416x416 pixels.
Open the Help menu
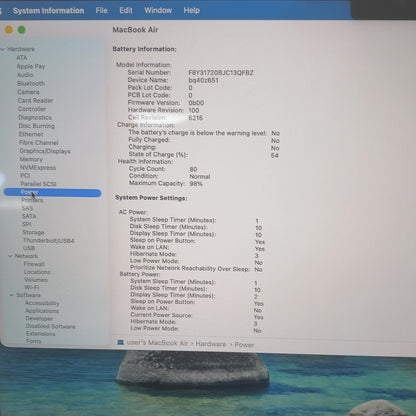[192, 10]
